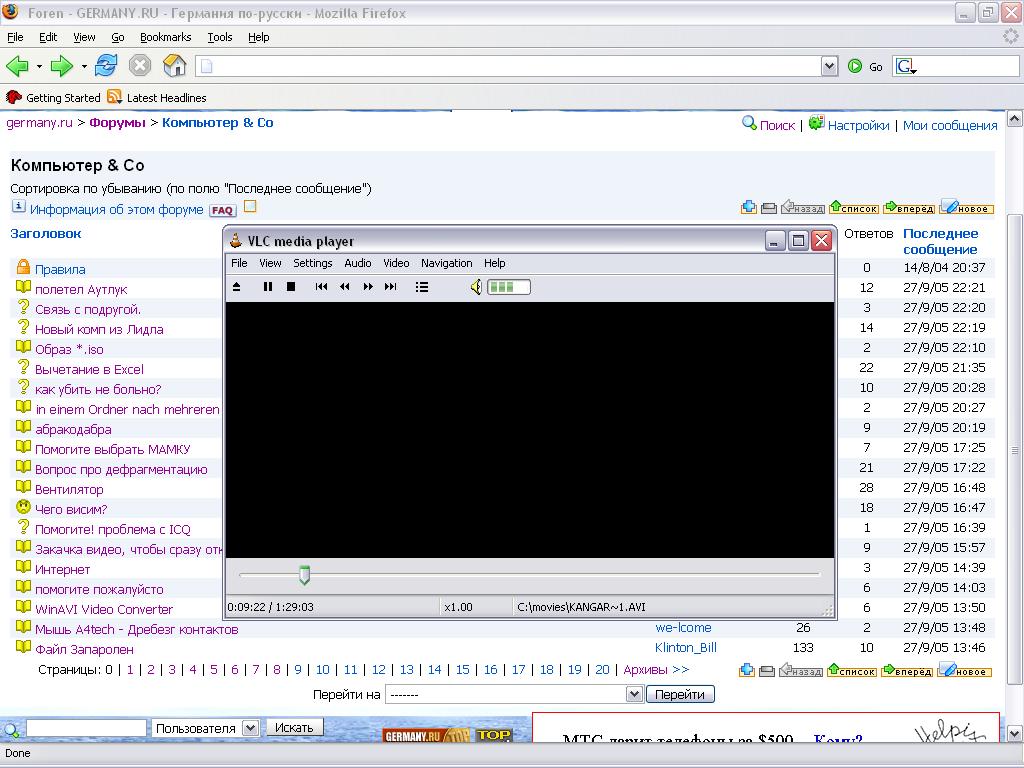The image size is (1024, 768).
Task: Open the Forward button history dropdown arrow
Action: click(x=84, y=66)
